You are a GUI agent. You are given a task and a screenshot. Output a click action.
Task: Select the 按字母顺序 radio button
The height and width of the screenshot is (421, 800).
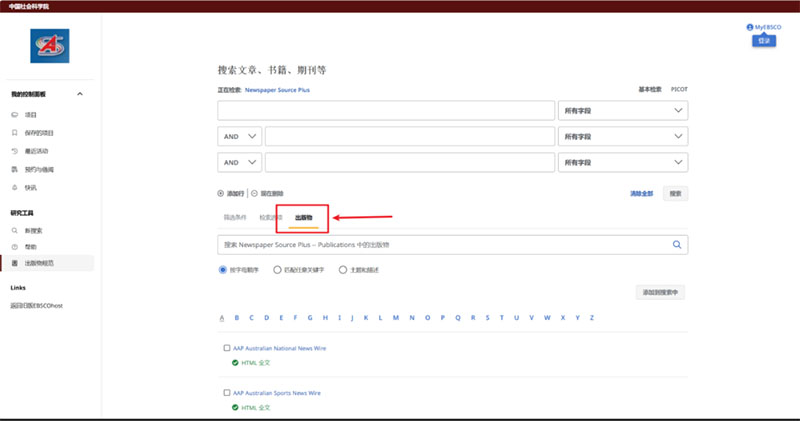pyautogui.click(x=222, y=269)
